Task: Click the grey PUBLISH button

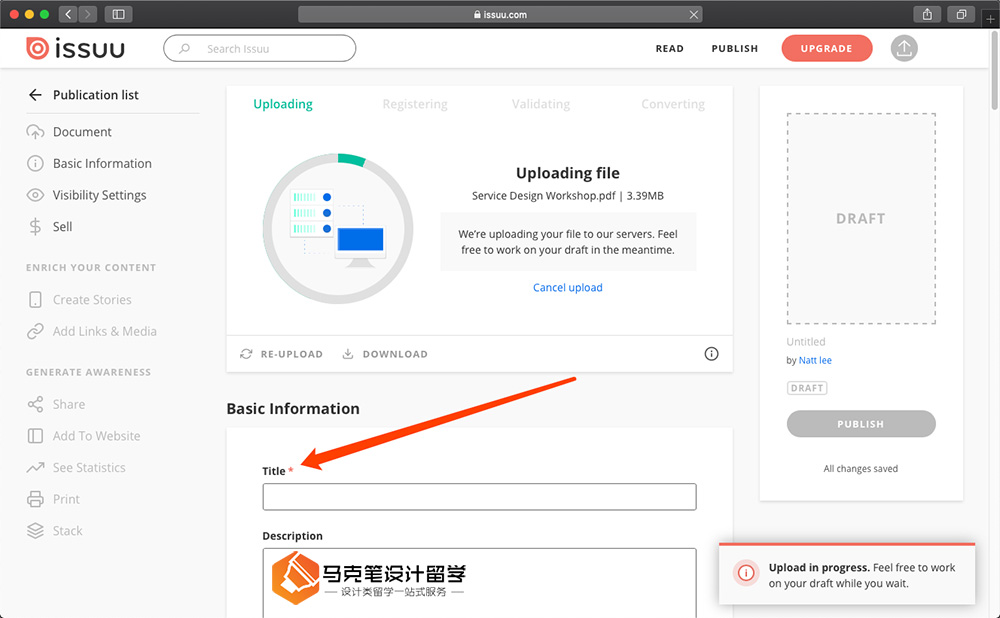Action: point(861,424)
